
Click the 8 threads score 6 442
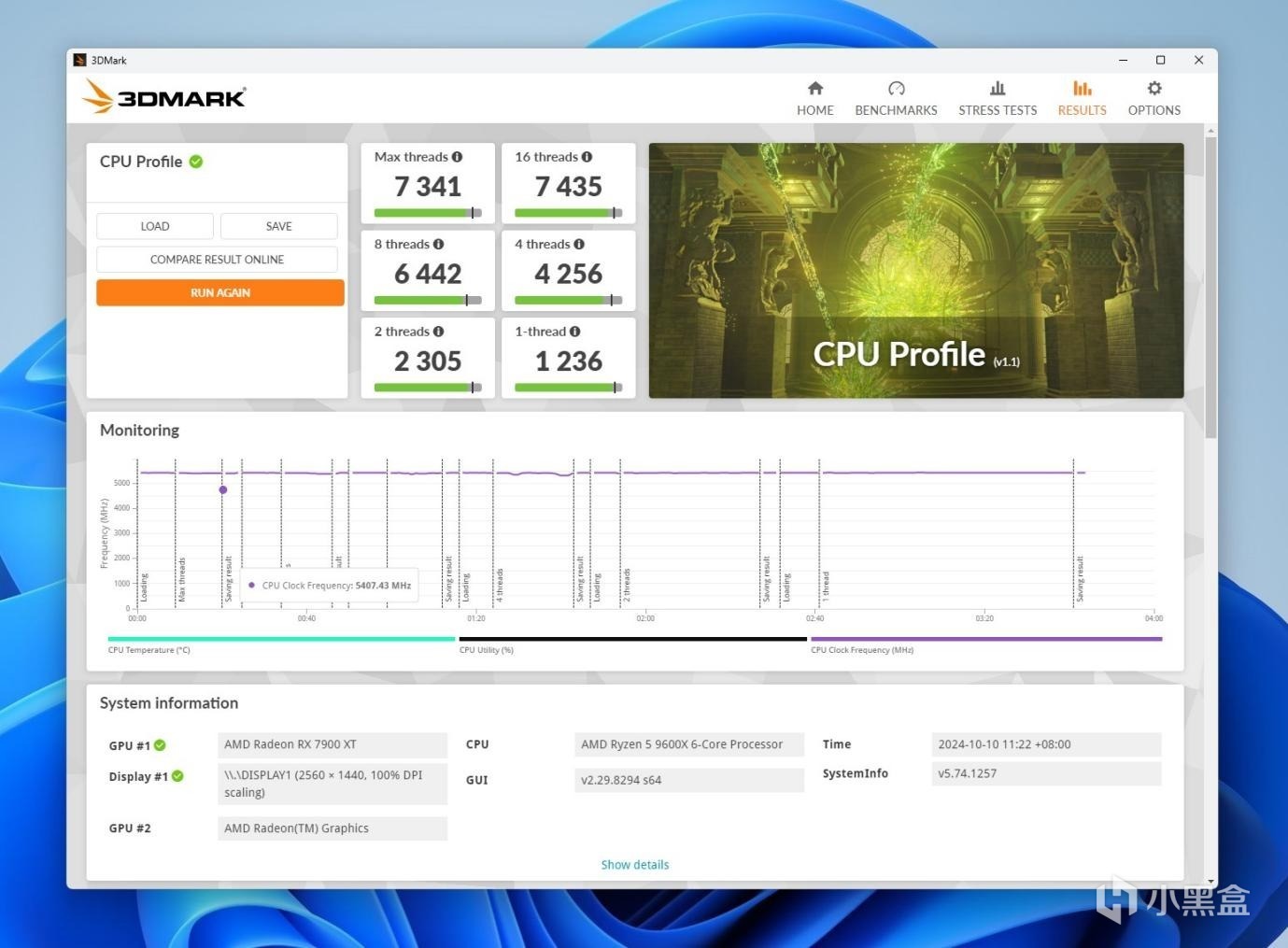[428, 274]
